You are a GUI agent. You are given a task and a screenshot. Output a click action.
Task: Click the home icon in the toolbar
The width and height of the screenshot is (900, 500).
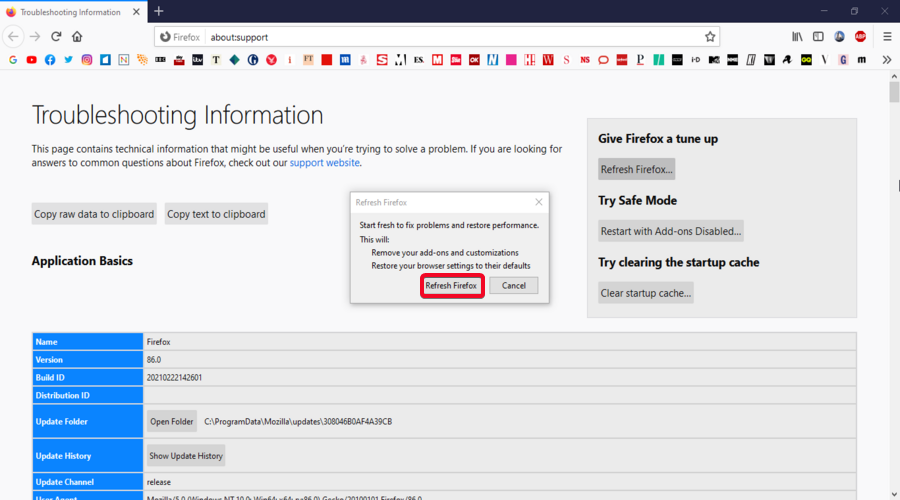pos(77,37)
